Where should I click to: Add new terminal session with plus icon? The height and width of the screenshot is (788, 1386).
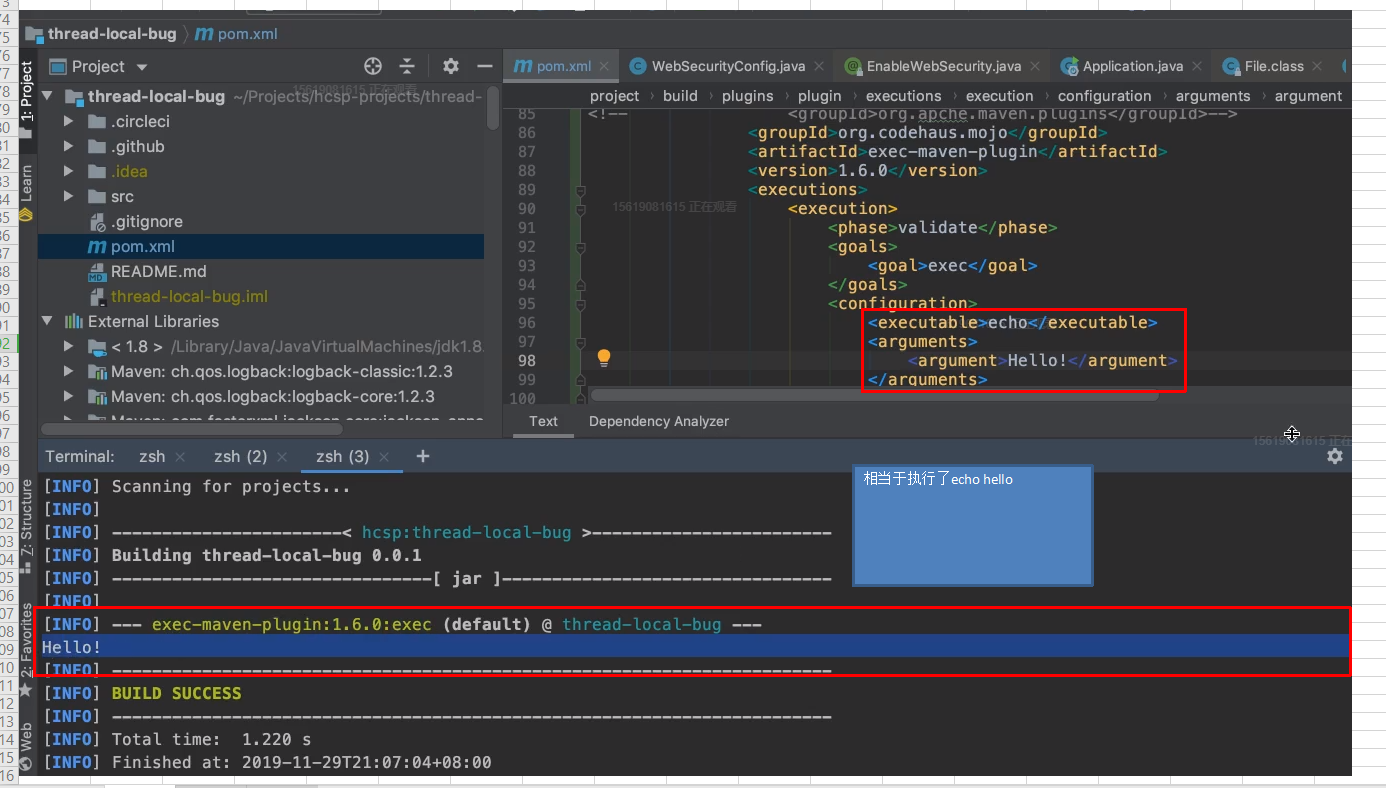pos(423,456)
